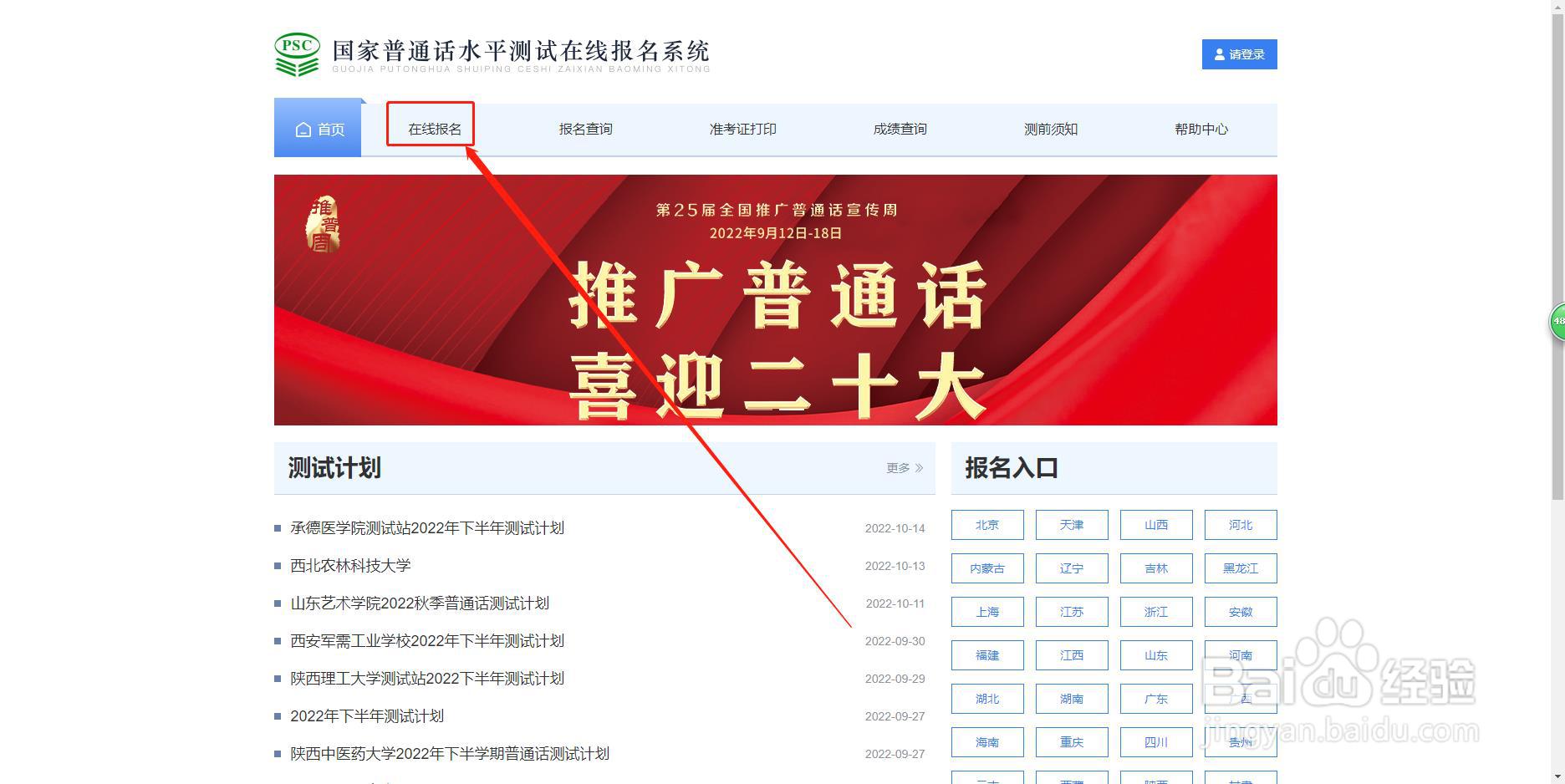Go to the 测前须知 page
The height and width of the screenshot is (784, 1565).
coord(1049,129)
